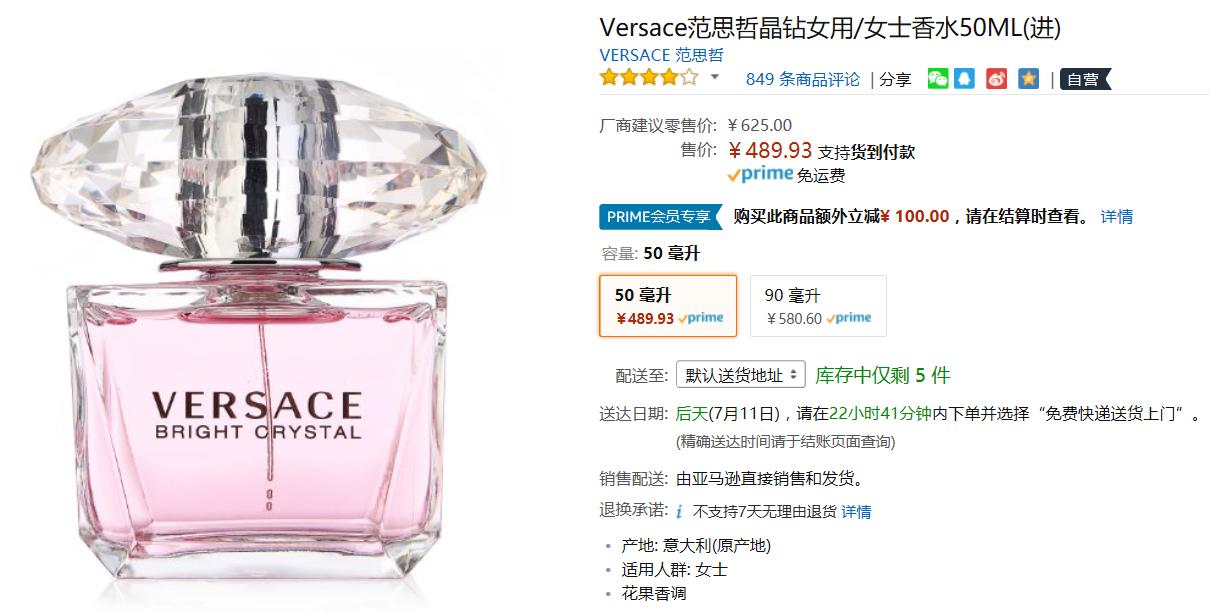Share product via QQ icon
The width and height of the screenshot is (1209, 615).
[964, 79]
